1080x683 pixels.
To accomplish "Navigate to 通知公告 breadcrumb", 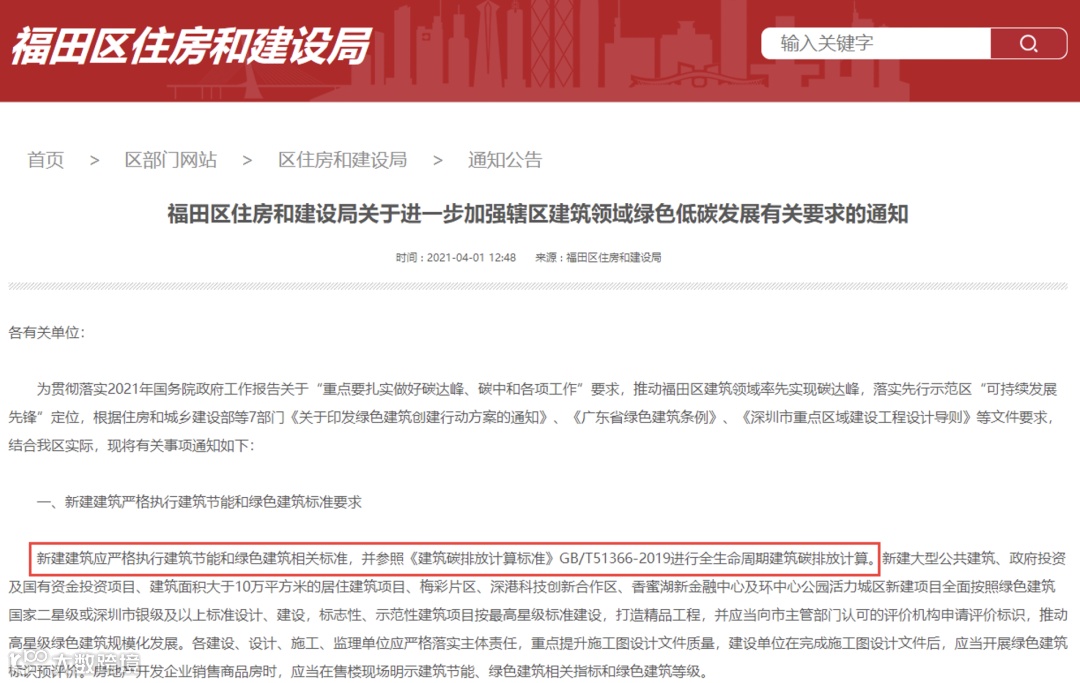I will tap(505, 160).
